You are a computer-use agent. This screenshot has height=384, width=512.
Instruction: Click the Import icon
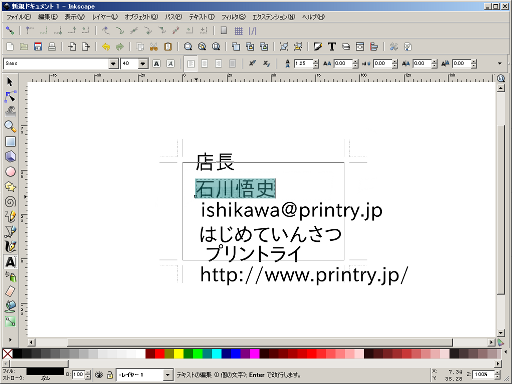coord(72,47)
